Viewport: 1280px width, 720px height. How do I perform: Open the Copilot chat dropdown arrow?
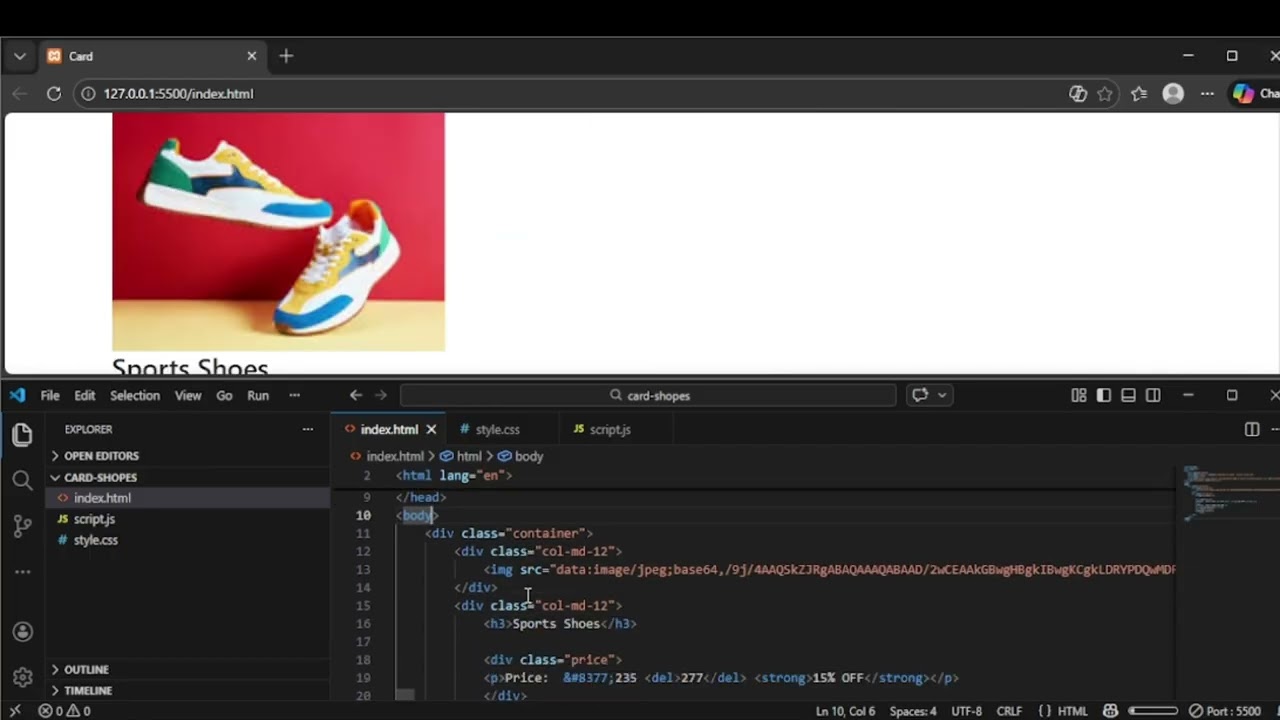pos(942,395)
